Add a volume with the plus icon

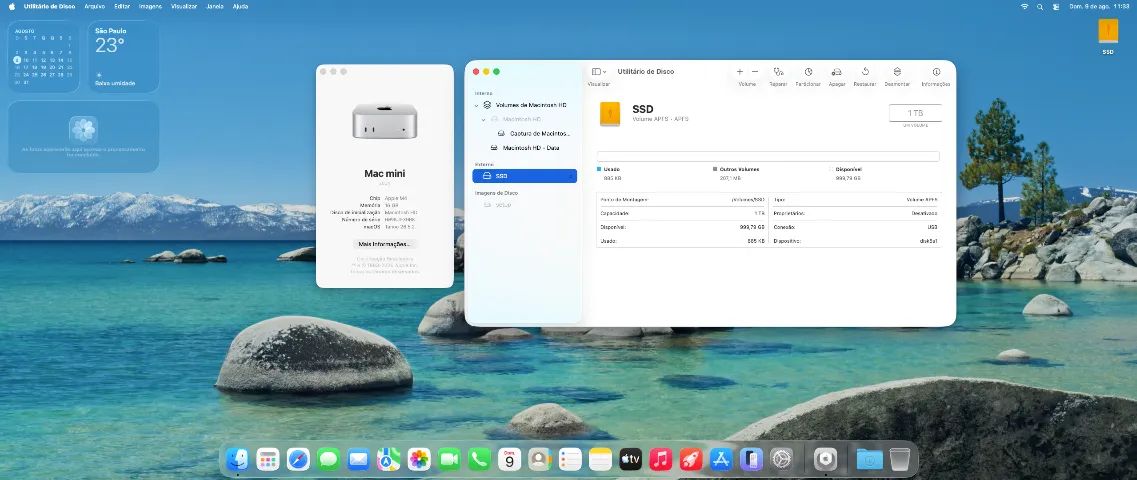pos(740,72)
